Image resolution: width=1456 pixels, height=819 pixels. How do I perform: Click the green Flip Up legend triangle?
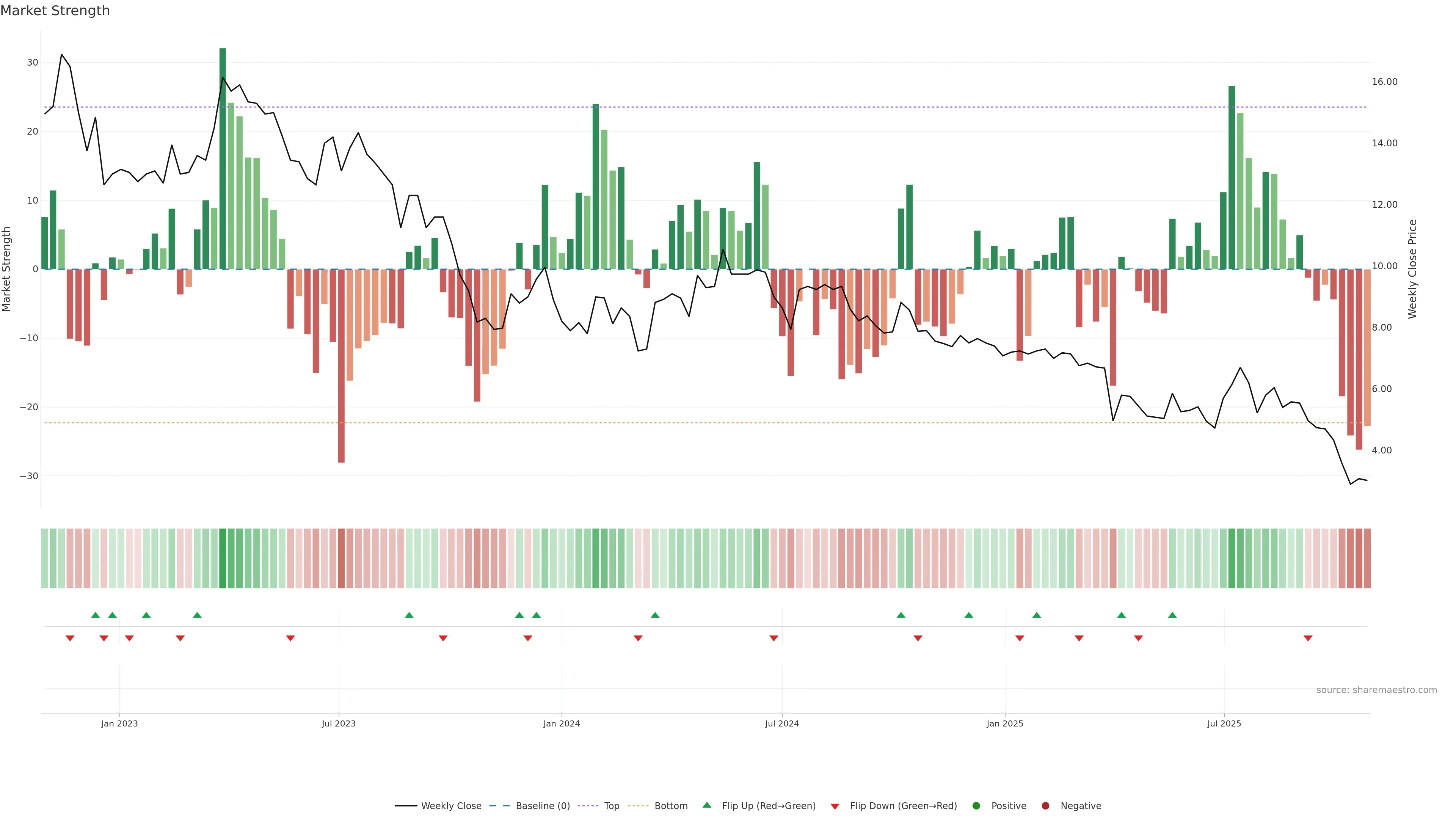[706, 805]
